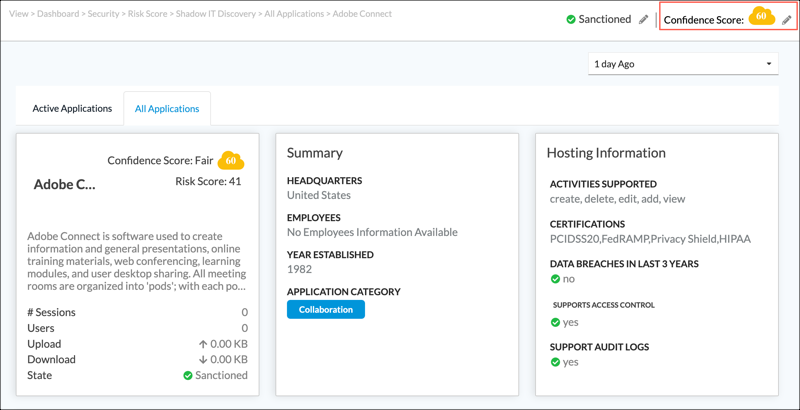The height and width of the screenshot is (410, 800).
Task: Click the access control 'yes' check icon
Action: point(555,322)
